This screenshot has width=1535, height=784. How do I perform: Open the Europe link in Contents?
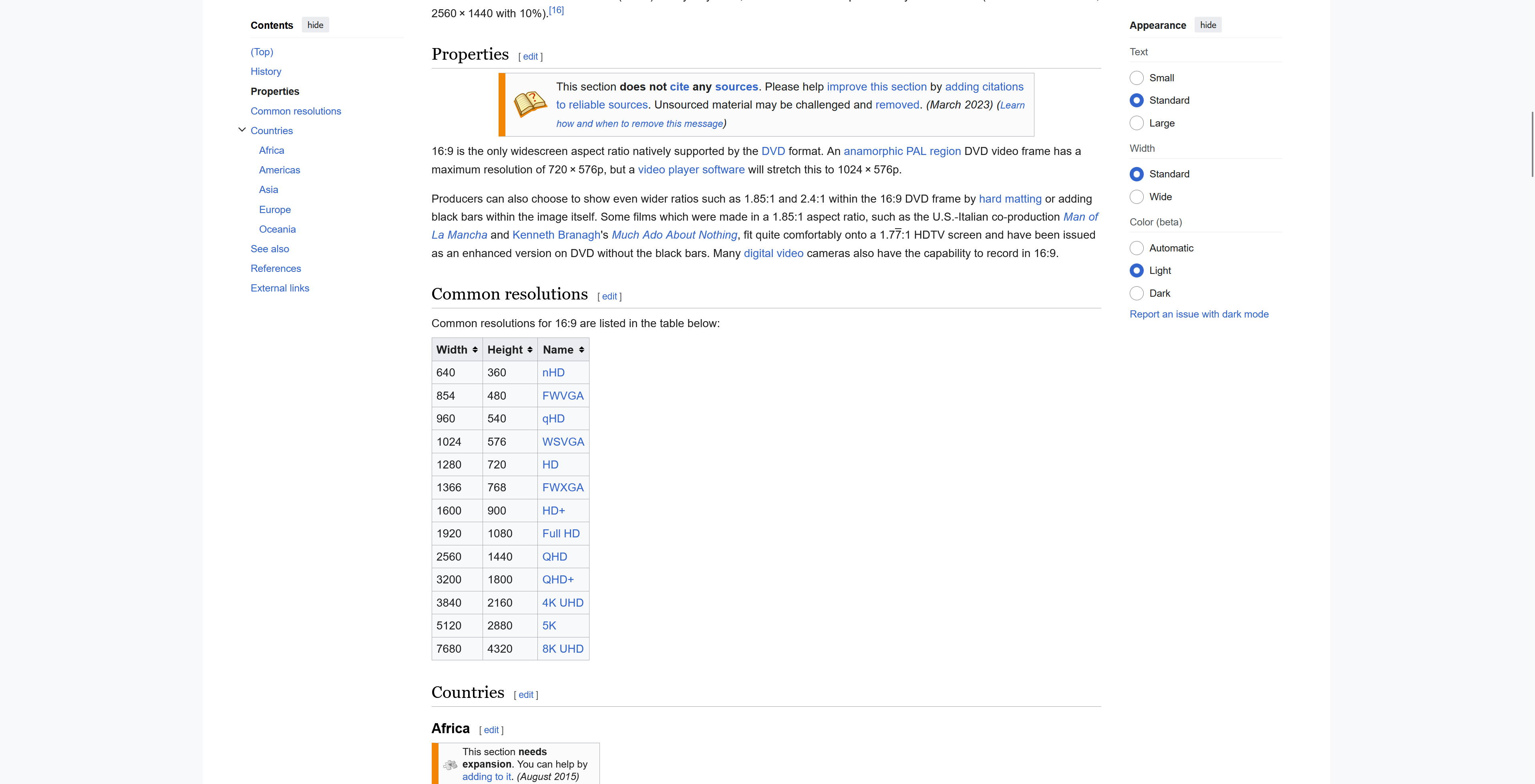(x=275, y=209)
